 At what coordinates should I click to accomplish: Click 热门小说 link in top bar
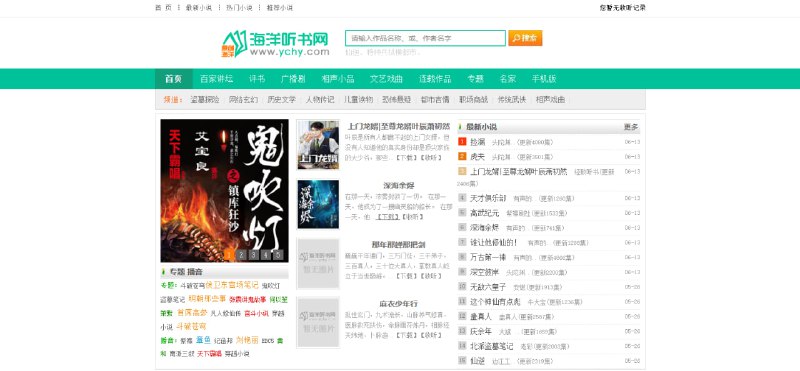click(x=239, y=8)
